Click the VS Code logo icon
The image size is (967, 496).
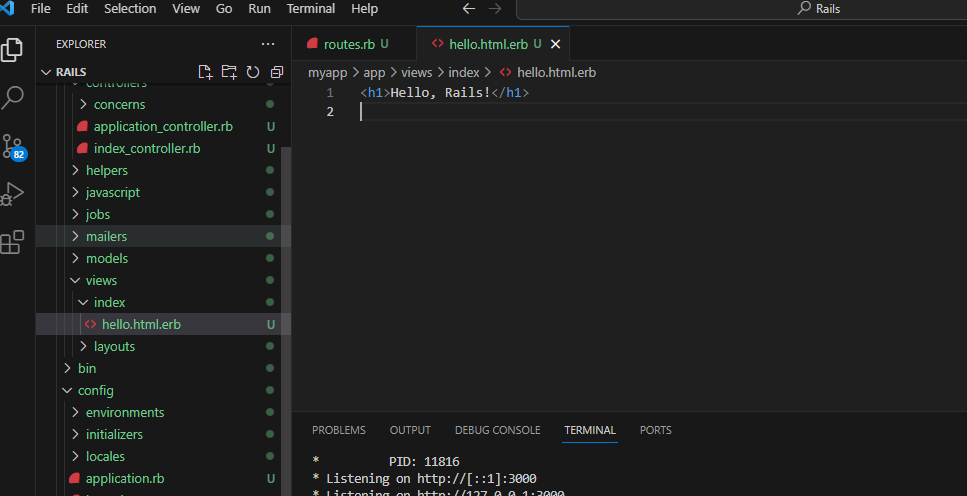[x=7, y=8]
